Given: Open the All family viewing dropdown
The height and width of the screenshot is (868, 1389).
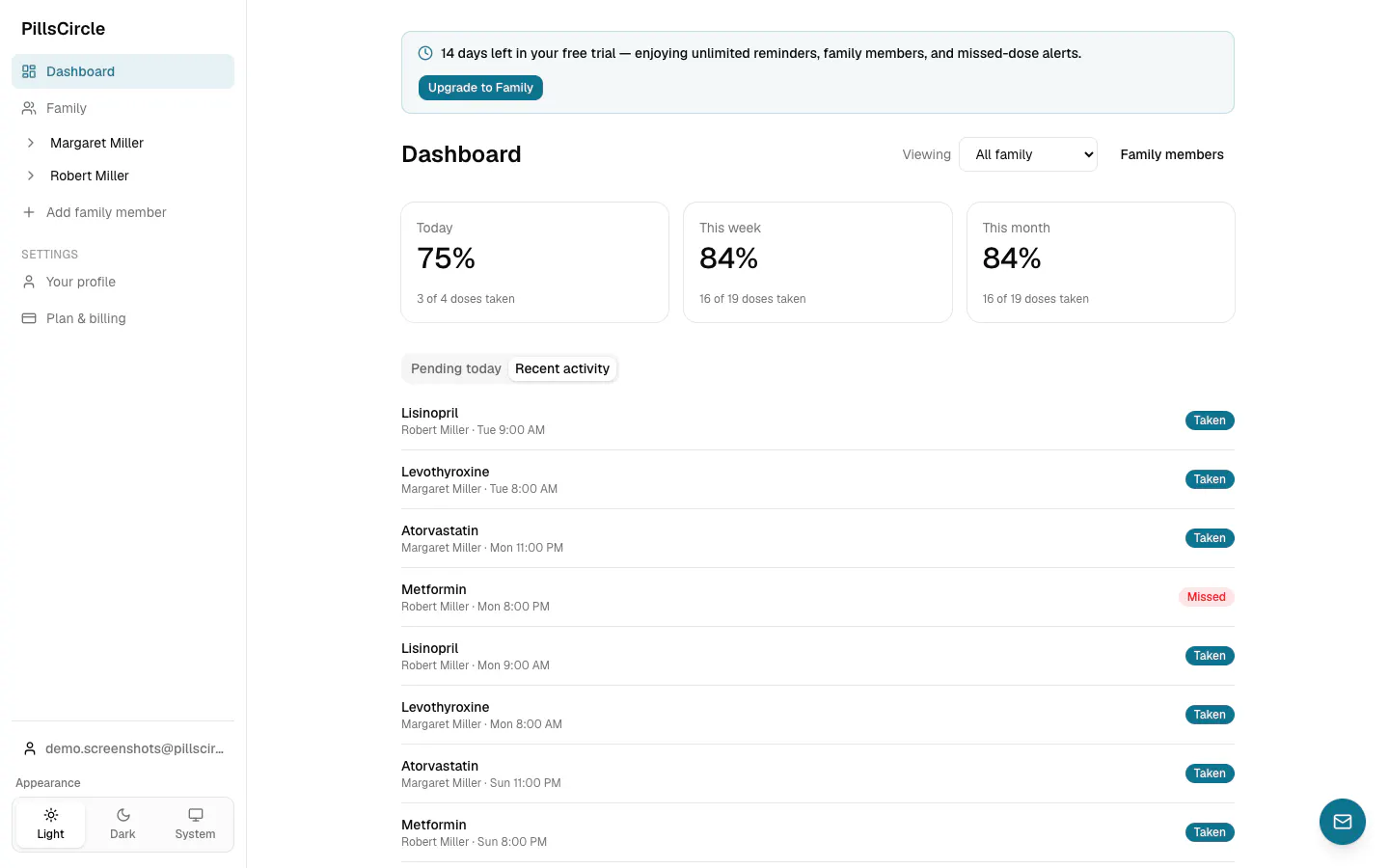Looking at the screenshot, I should tap(1028, 154).
